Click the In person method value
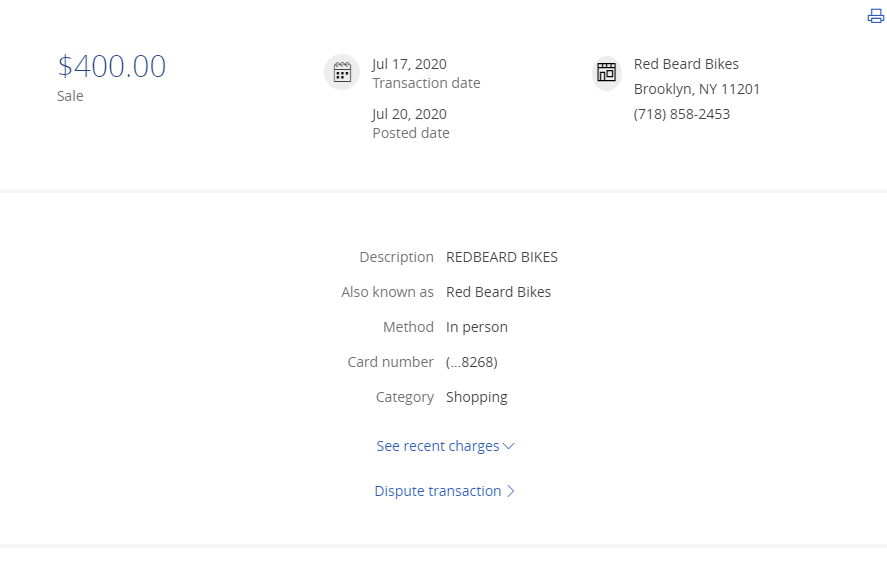Viewport: 887px width, 565px height. pos(477,327)
